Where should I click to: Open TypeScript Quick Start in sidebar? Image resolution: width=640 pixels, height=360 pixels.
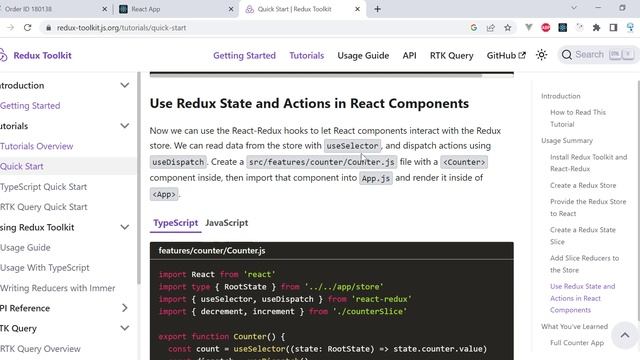click(44, 187)
